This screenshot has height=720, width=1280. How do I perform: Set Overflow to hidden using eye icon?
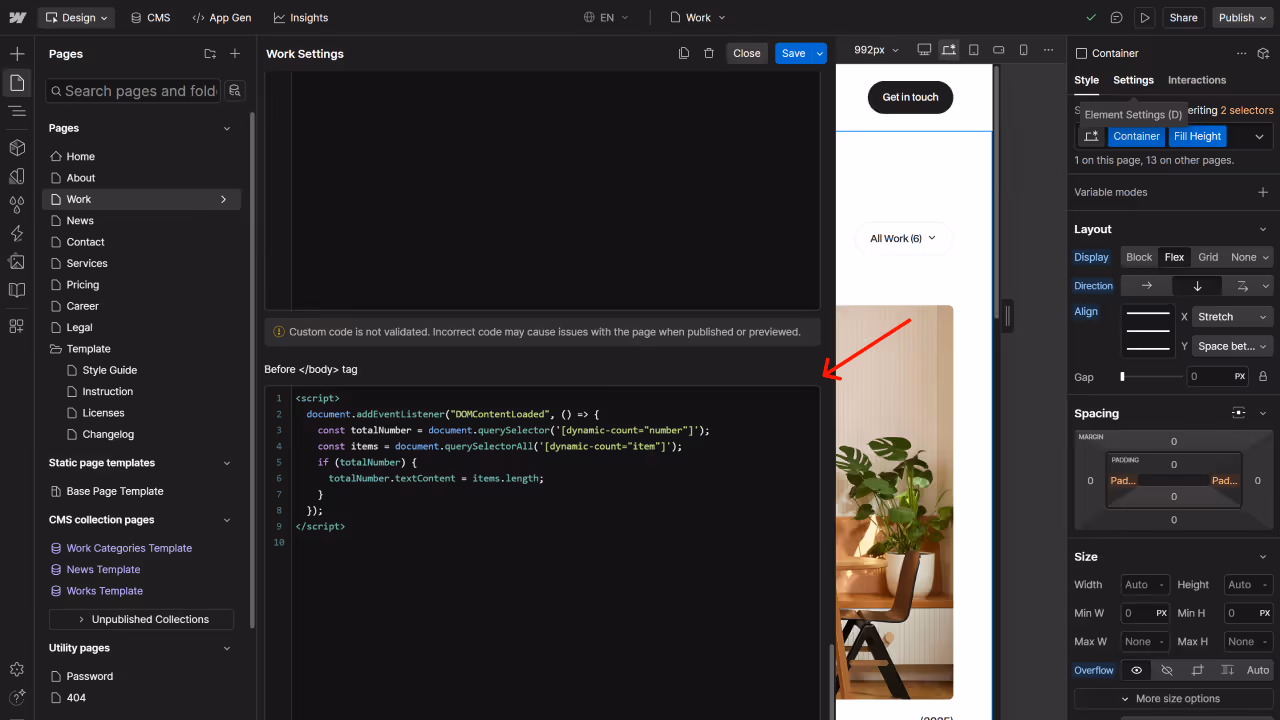[1135, 670]
